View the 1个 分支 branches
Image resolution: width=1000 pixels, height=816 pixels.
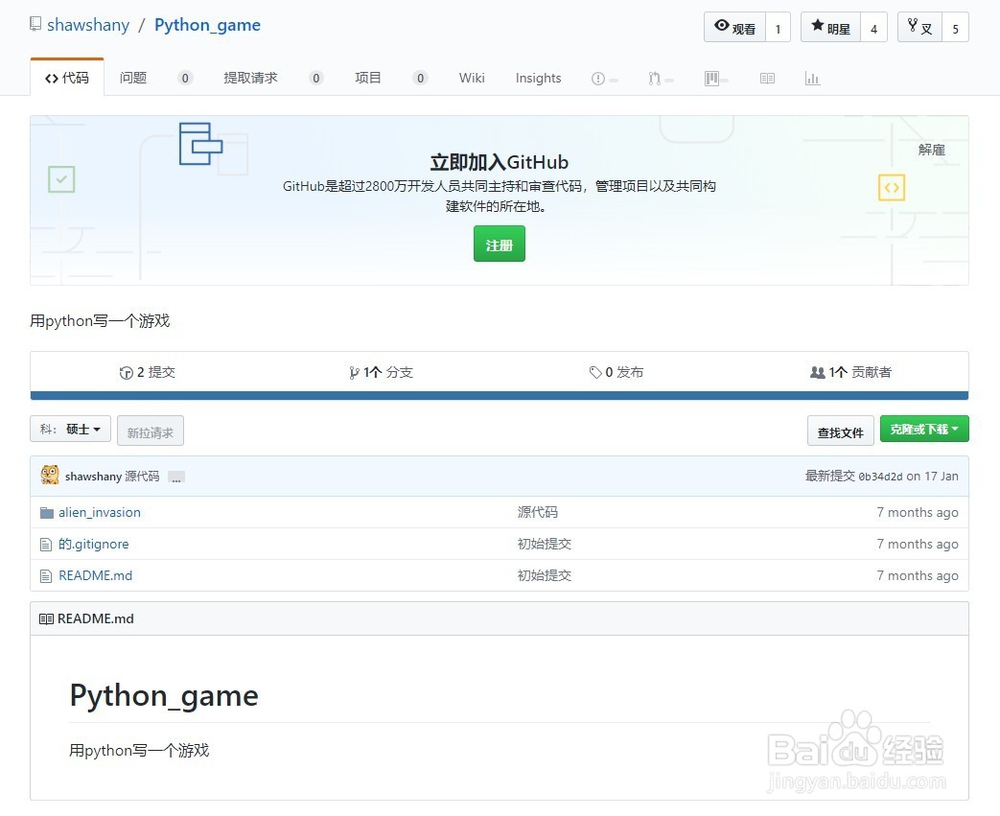(381, 372)
